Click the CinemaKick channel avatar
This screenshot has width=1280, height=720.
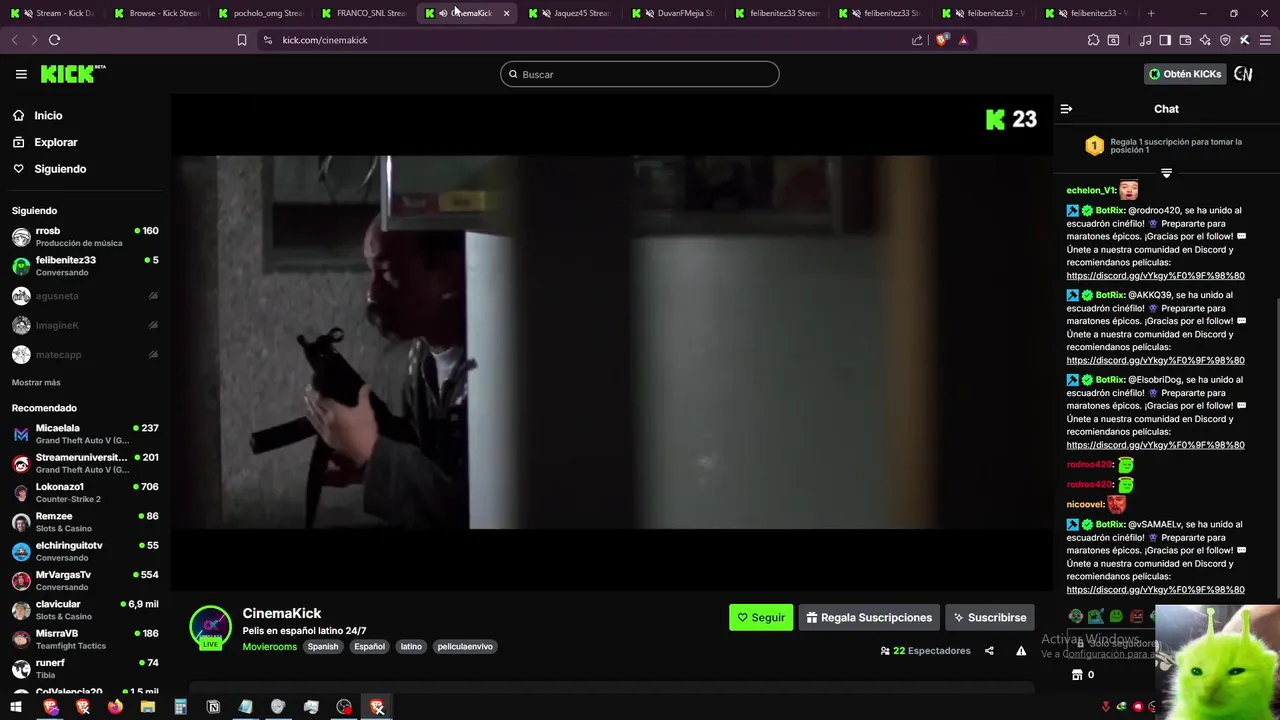pyautogui.click(x=211, y=627)
